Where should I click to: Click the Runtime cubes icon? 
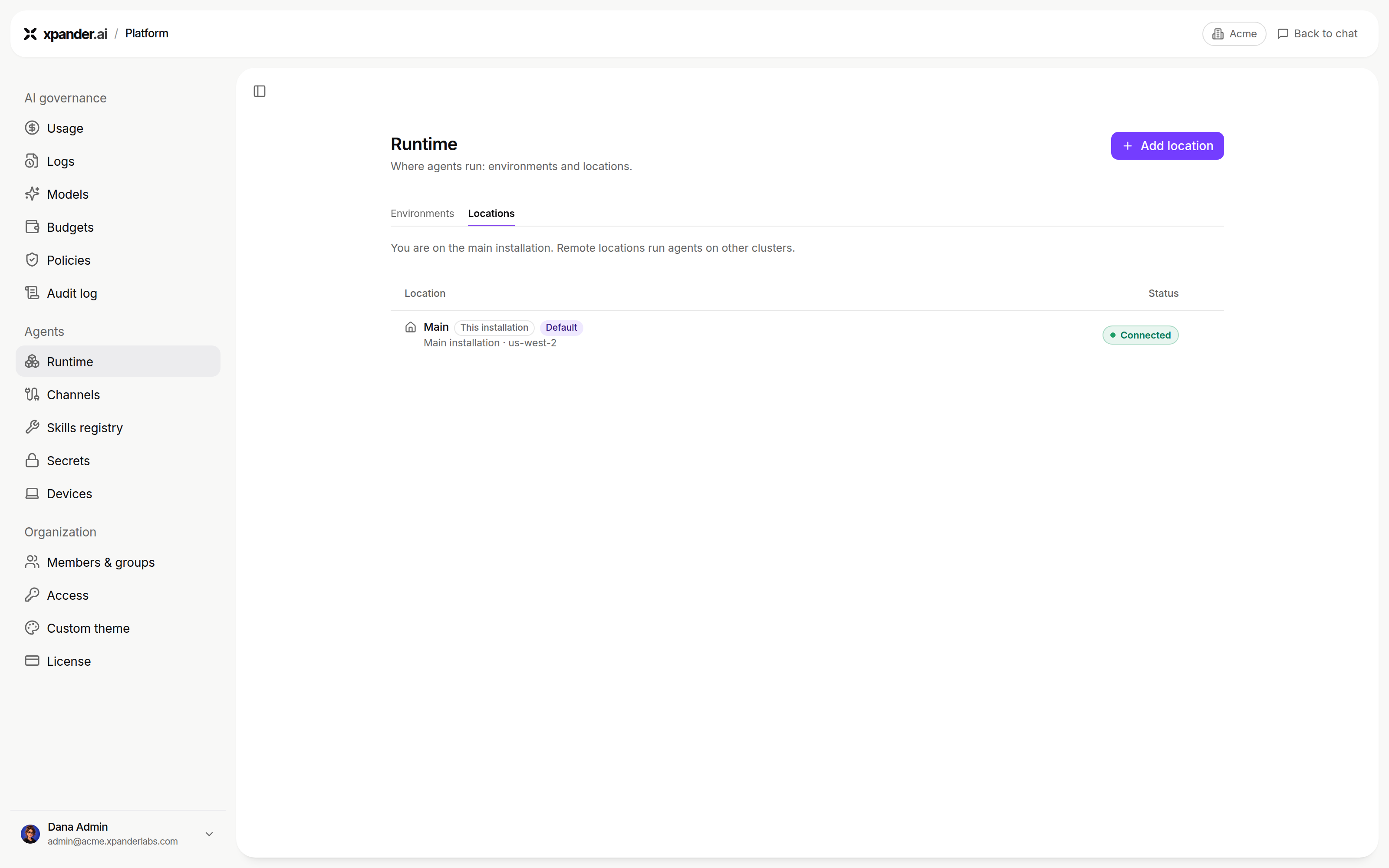coord(32,362)
